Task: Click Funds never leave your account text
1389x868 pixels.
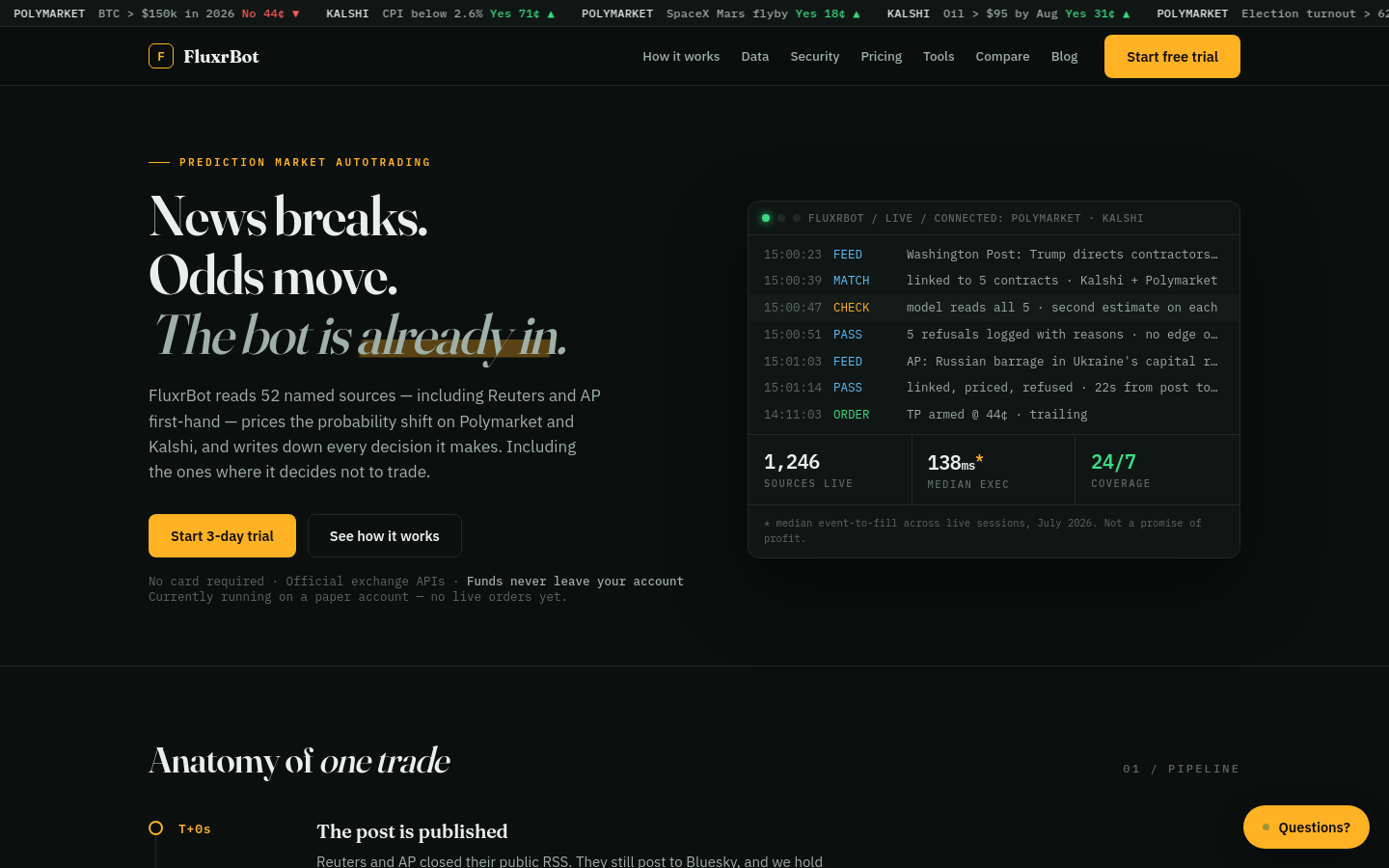Action: tap(575, 582)
